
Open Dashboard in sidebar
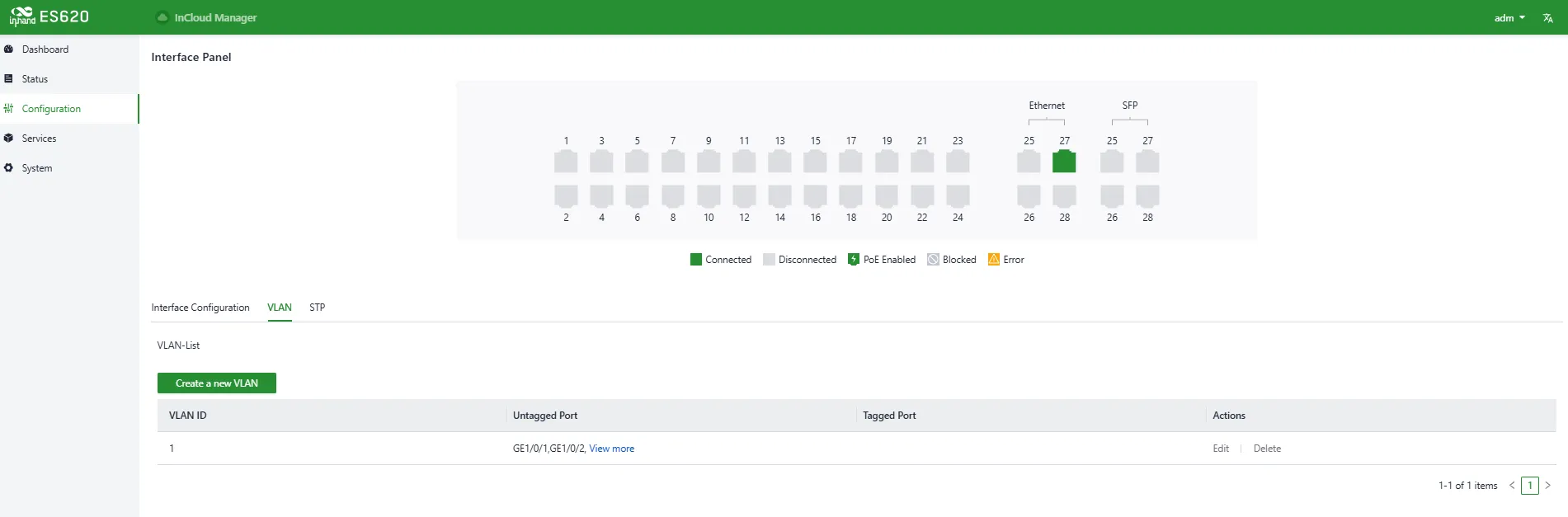[69, 49]
